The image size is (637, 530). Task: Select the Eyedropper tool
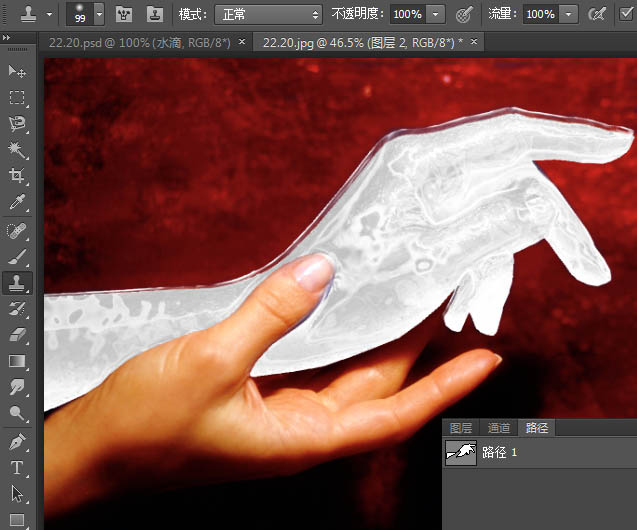(x=17, y=201)
